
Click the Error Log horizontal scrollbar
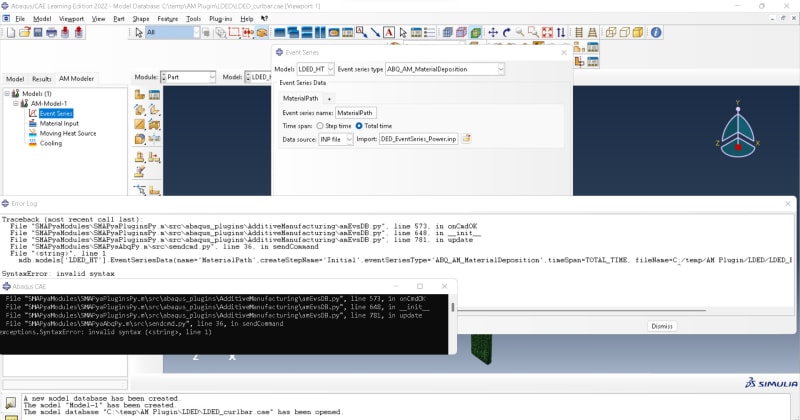pyautogui.click(x=582, y=310)
